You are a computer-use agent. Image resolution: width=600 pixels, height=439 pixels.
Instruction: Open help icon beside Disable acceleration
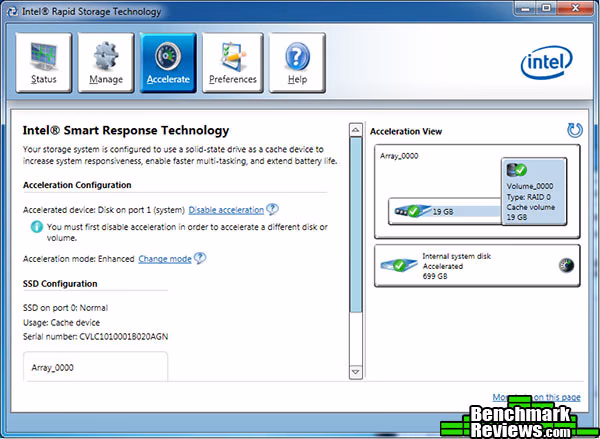[272, 209]
